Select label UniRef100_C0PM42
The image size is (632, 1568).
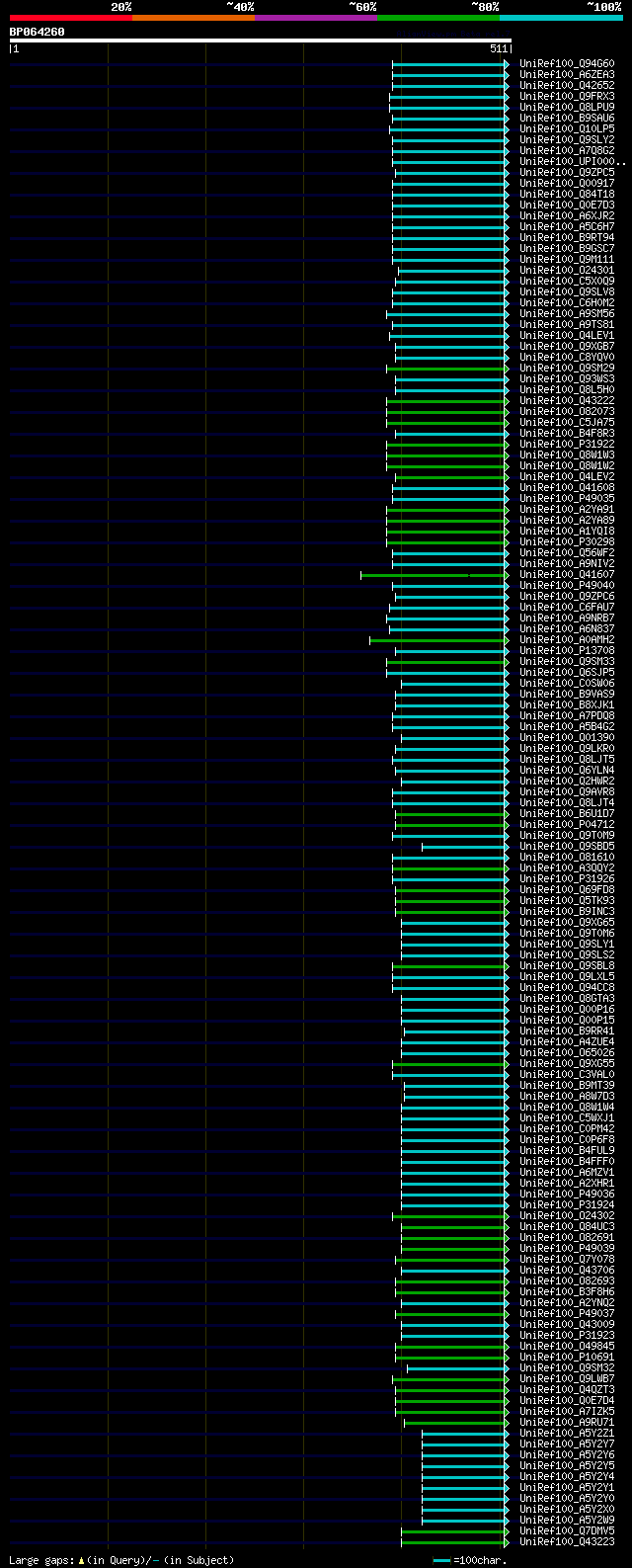[567, 1128]
